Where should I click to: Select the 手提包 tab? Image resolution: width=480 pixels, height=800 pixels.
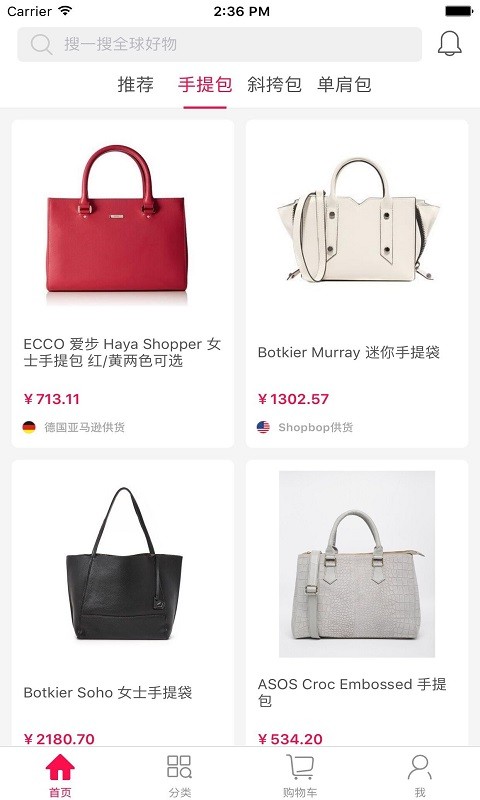pyautogui.click(x=205, y=85)
